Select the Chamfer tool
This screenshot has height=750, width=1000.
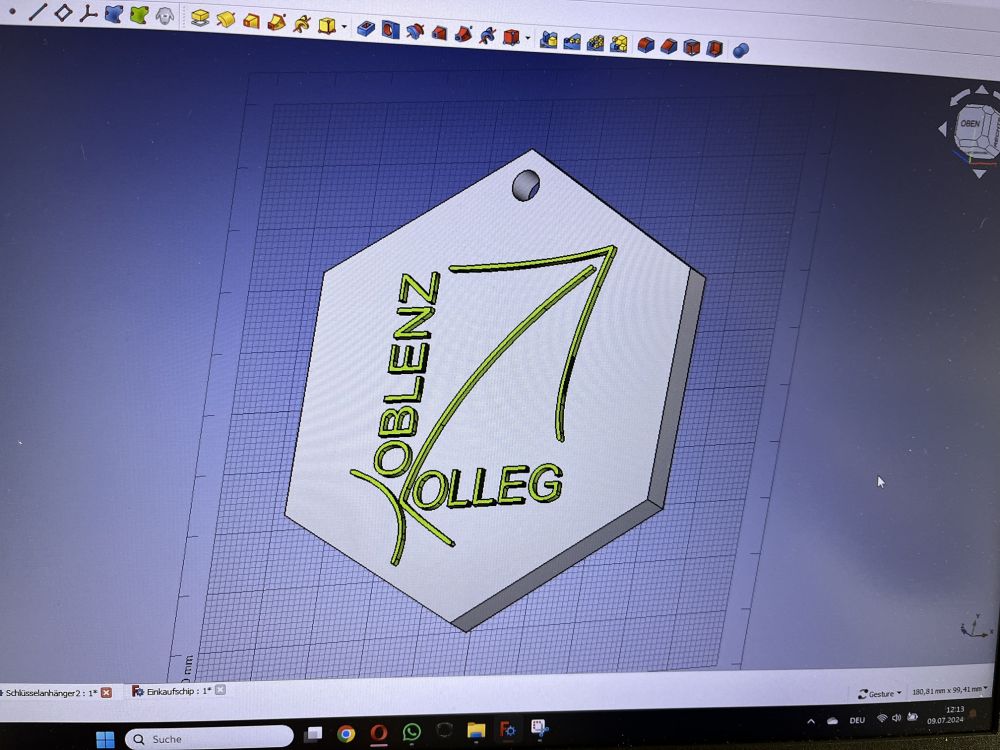pyautogui.click(x=669, y=47)
